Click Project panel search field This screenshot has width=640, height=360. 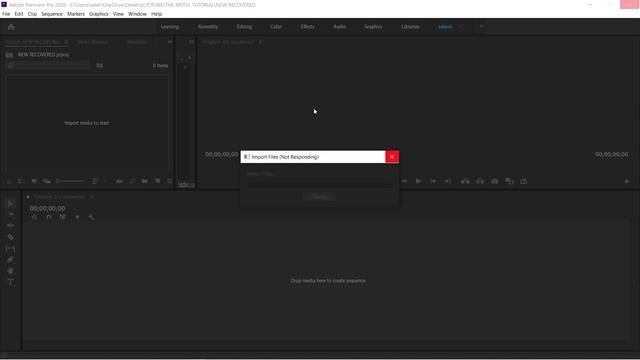point(48,65)
